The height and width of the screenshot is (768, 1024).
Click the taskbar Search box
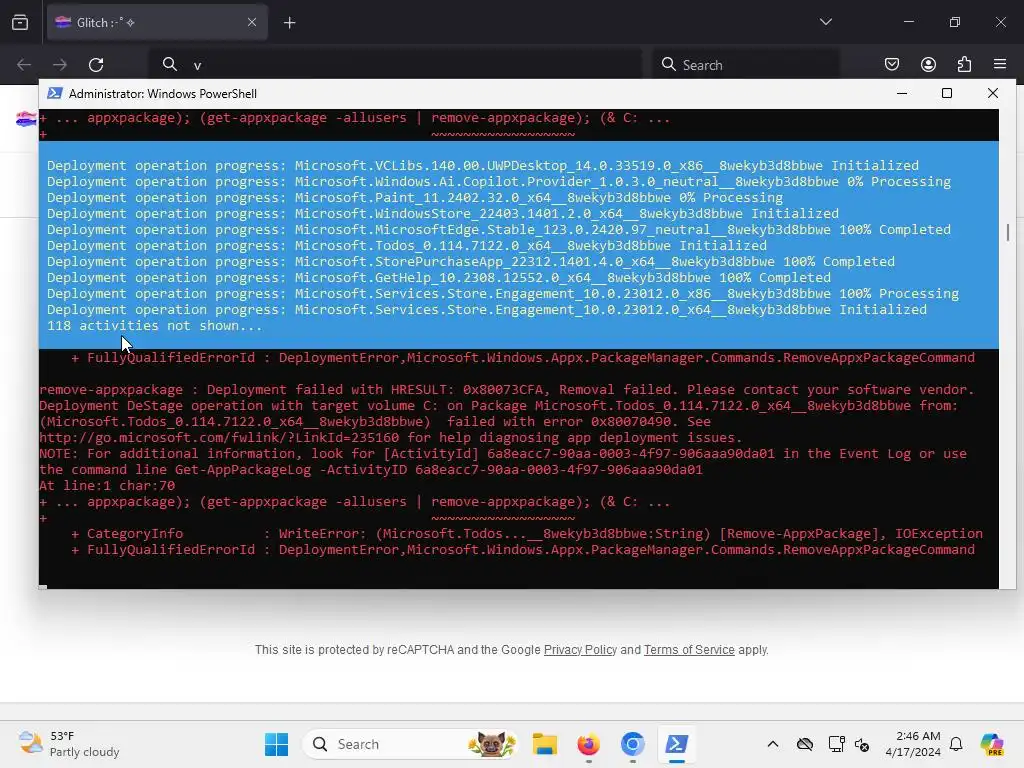[410, 744]
